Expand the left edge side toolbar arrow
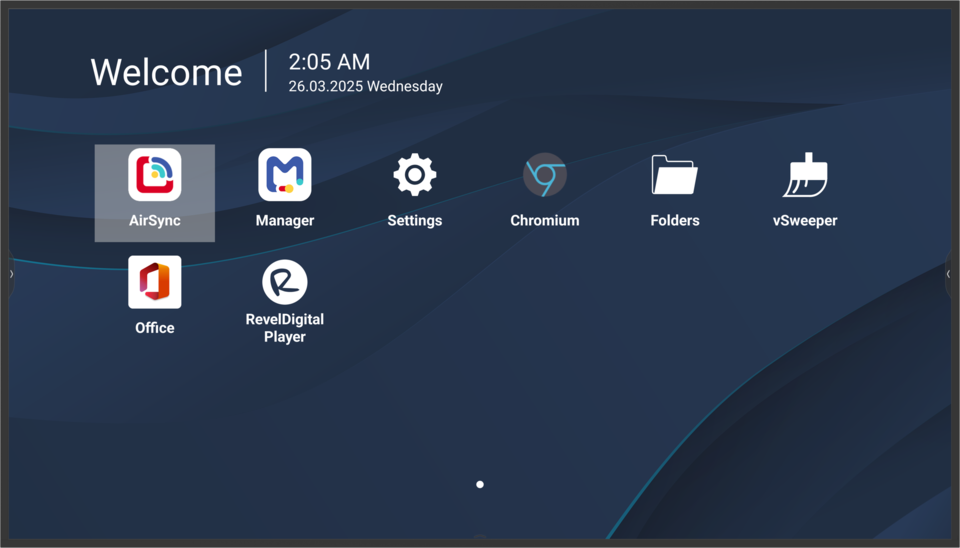 pos(11,274)
